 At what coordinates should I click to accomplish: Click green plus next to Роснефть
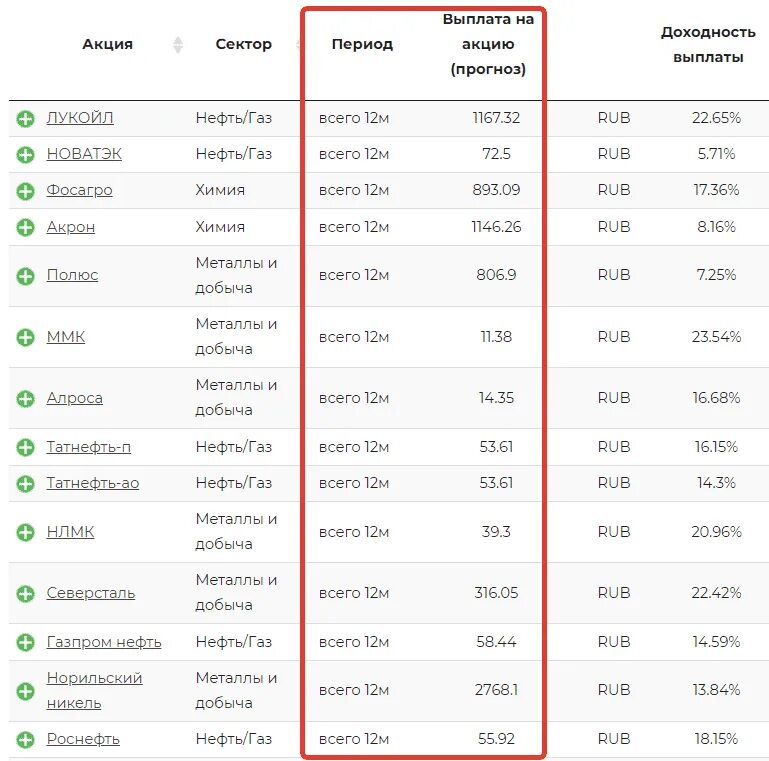(25, 740)
